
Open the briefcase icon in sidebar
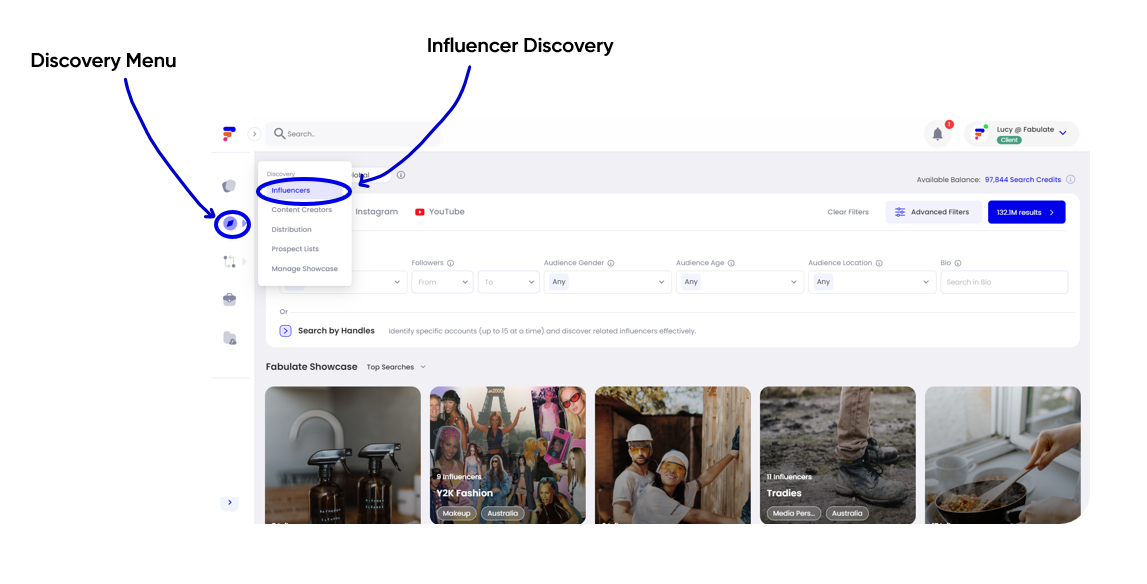tap(229, 299)
